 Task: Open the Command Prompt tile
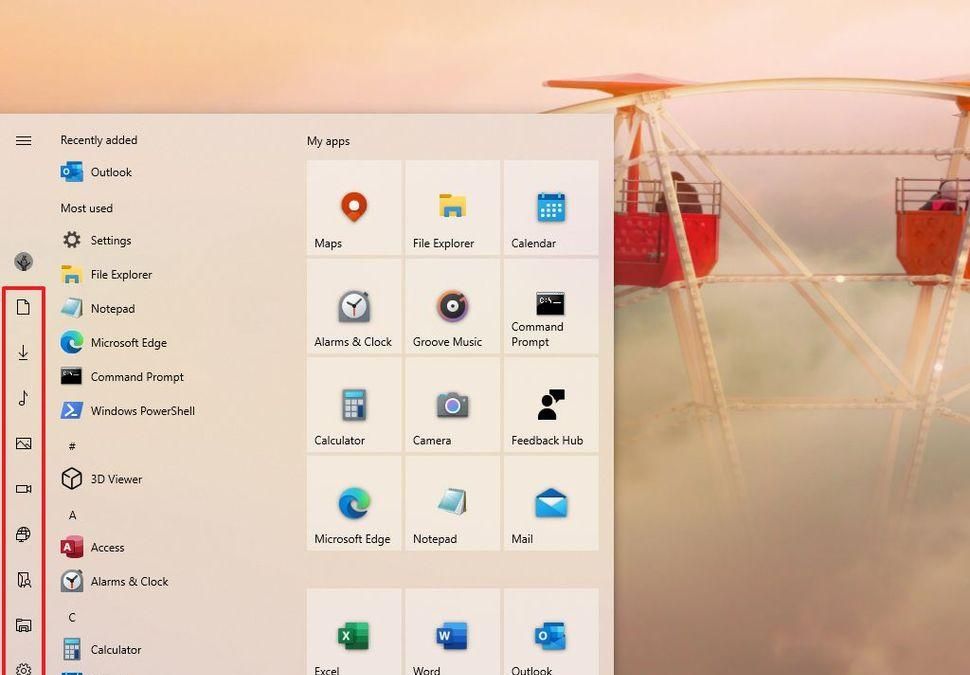coord(550,306)
